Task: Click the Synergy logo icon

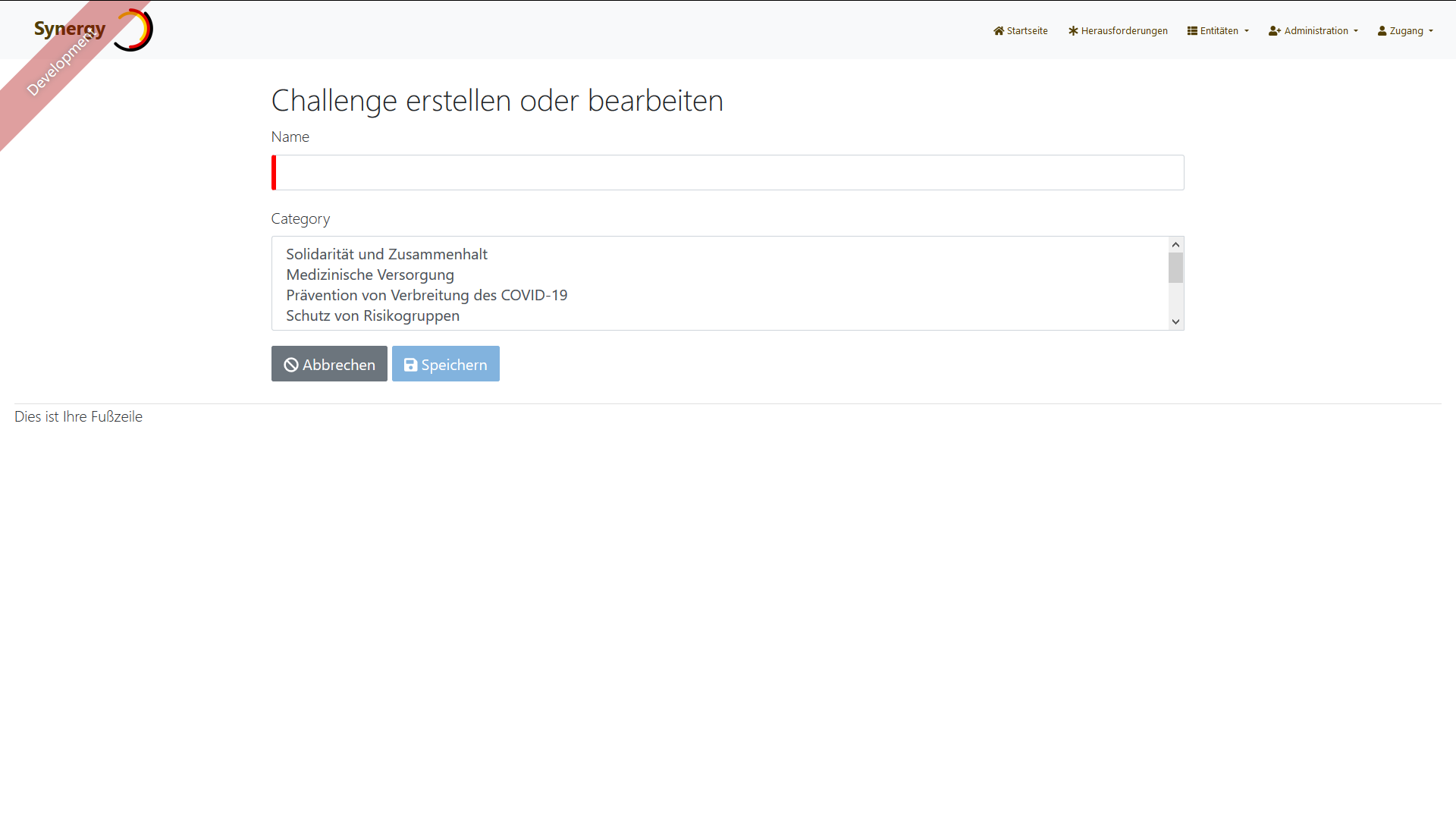Action: pyautogui.click(x=133, y=30)
